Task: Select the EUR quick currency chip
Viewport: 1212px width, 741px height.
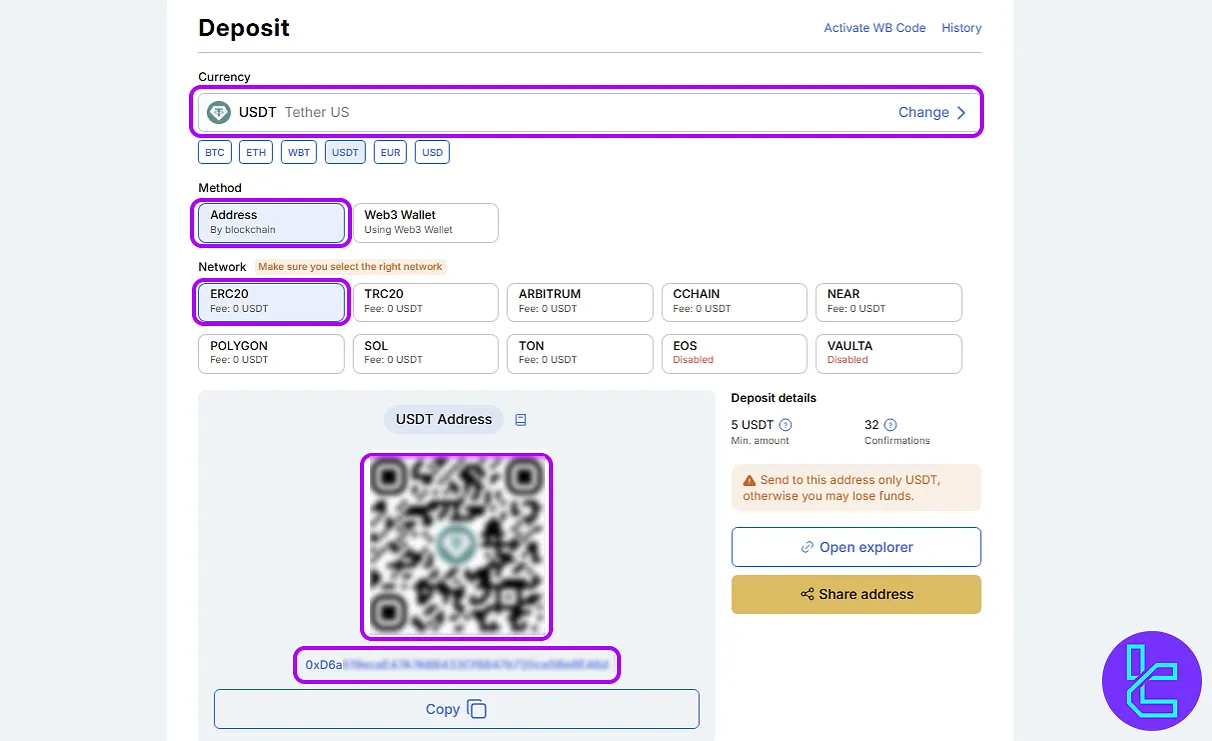Action: pos(391,153)
